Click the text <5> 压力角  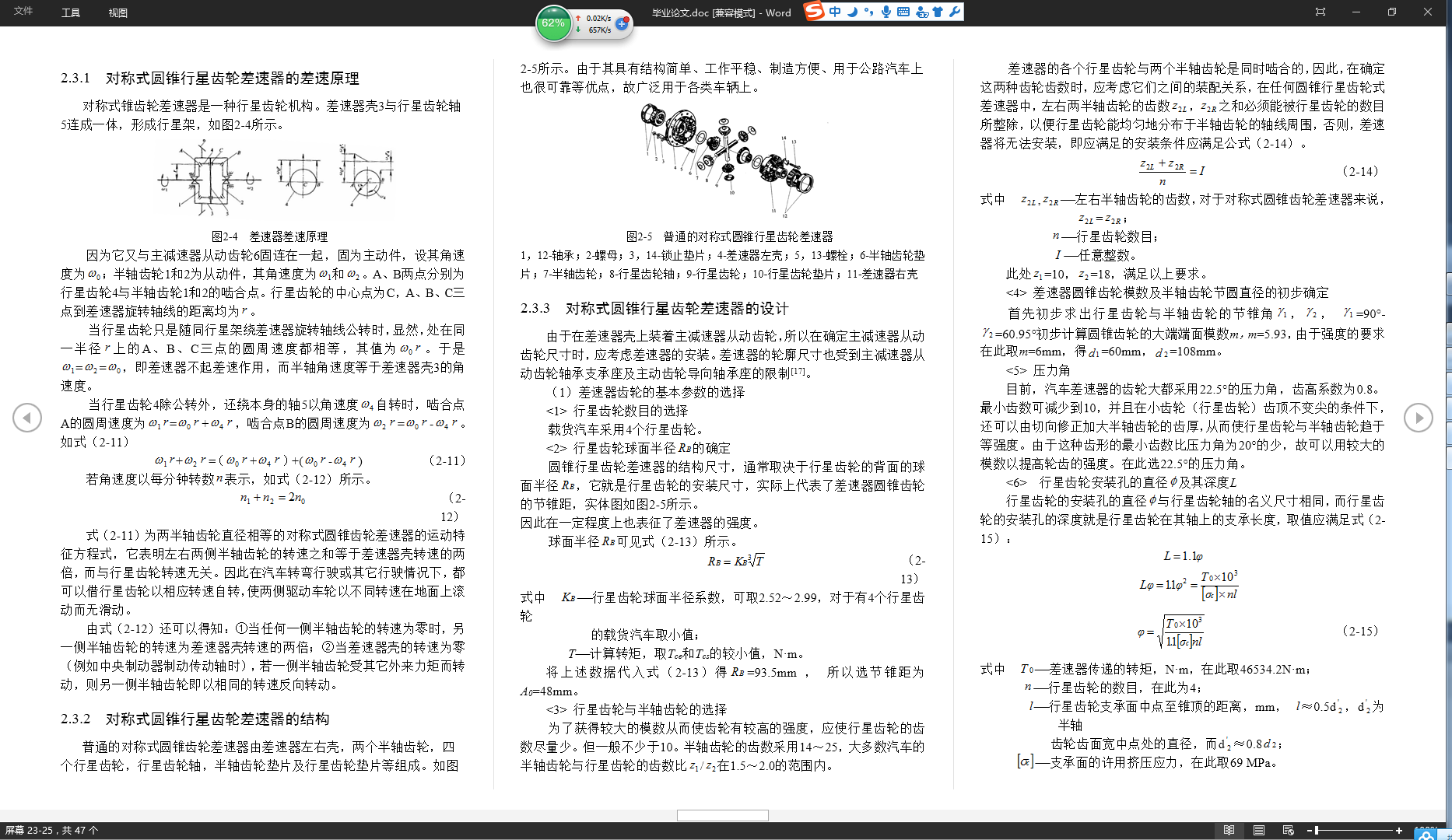pyautogui.click(x=1038, y=370)
